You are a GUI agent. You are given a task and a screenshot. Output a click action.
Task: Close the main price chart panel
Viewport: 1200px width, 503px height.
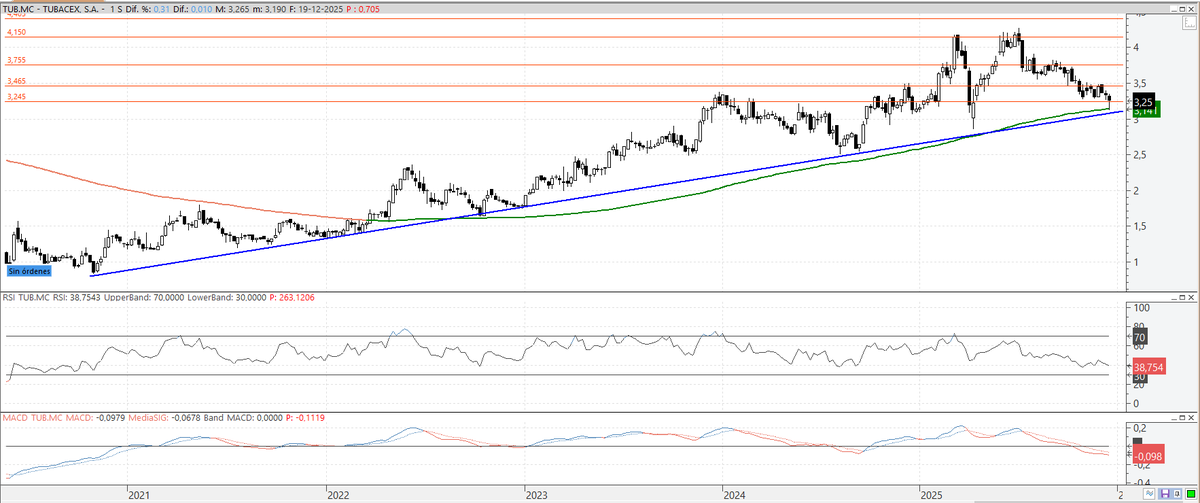click(x=1191, y=9)
